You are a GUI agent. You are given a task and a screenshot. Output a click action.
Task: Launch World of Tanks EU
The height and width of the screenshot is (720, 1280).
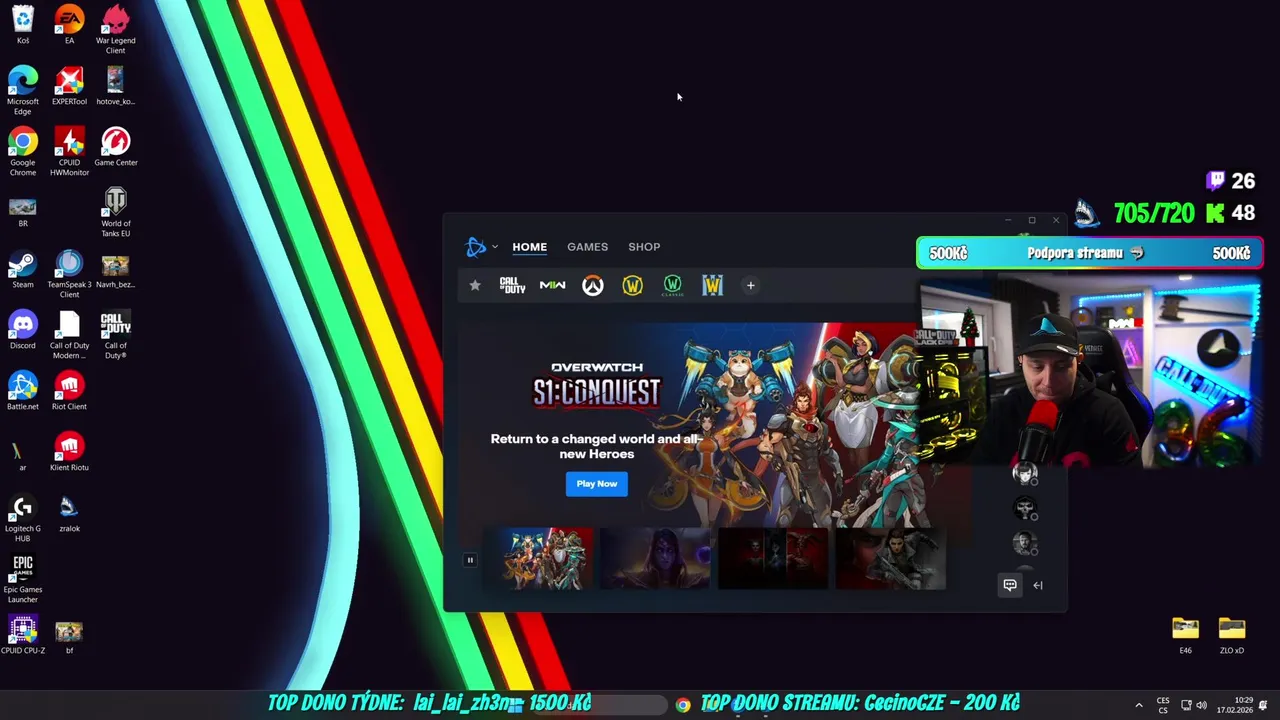[x=116, y=212]
